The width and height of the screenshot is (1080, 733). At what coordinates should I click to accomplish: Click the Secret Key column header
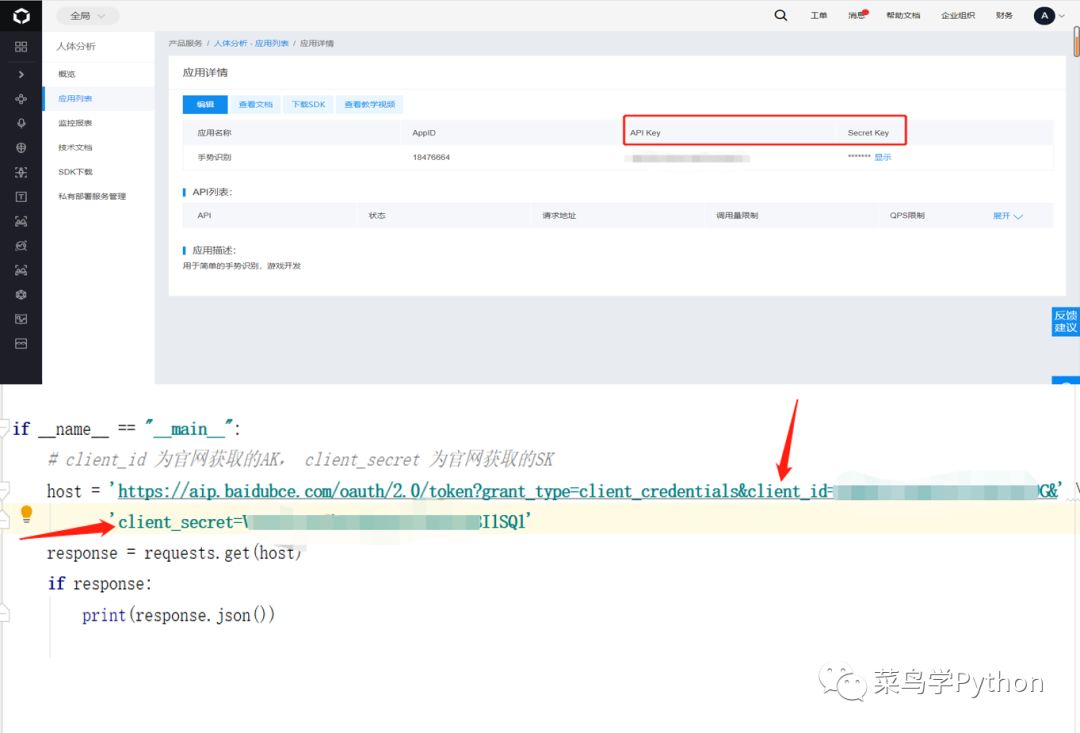click(x=868, y=132)
